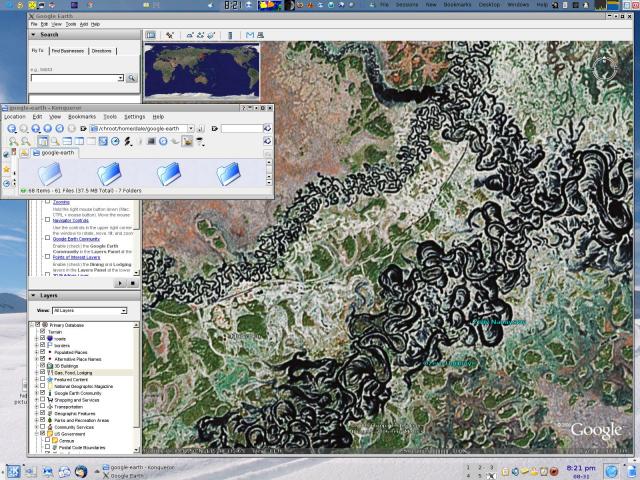640x480 pixels.
Task: Click the clock icon in Konqueror toolbar
Action: pos(115,141)
